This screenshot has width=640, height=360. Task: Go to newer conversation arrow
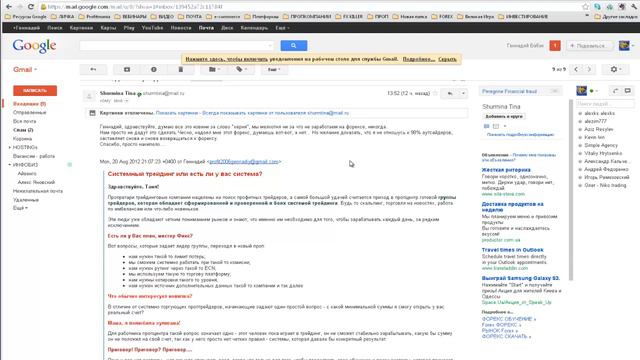[x=576, y=70]
